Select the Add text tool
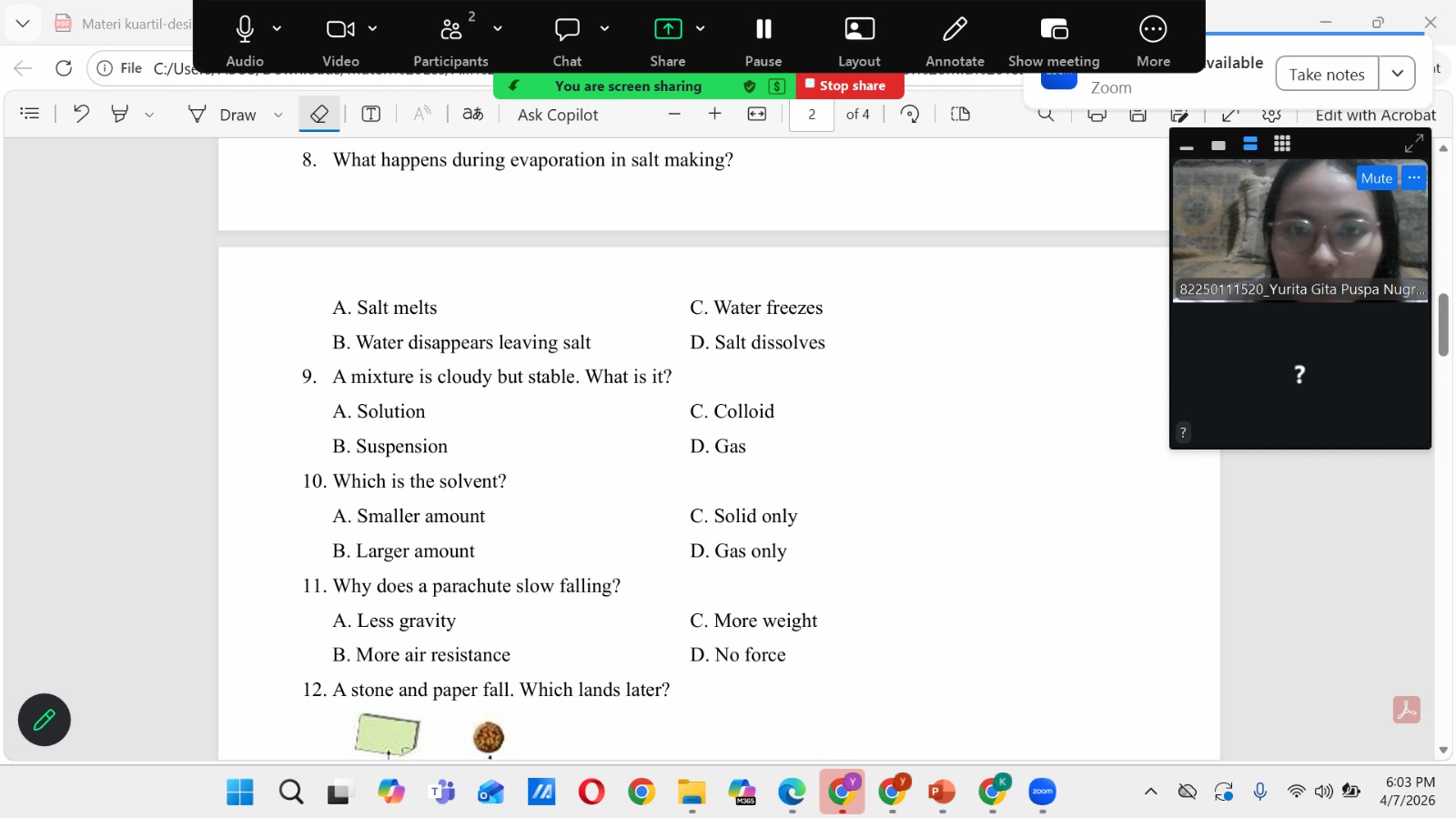The height and width of the screenshot is (818, 1456). 371,114
